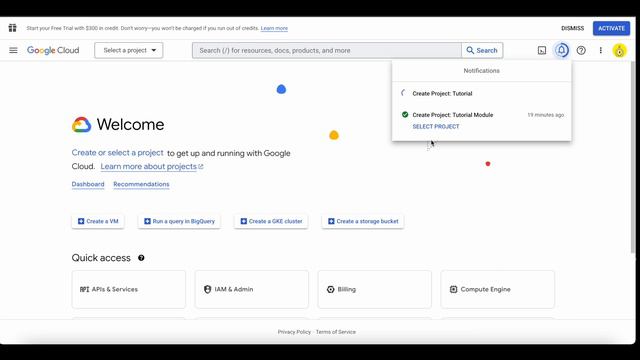The image size is (640, 360).
Task: Click the Activate button
Action: pyautogui.click(x=611, y=28)
